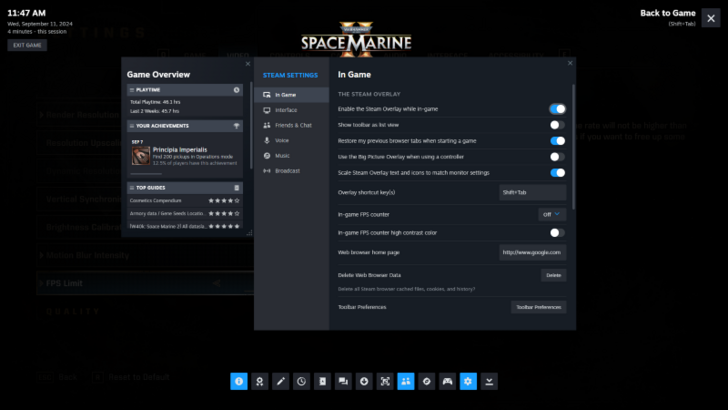This screenshot has height=410, width=728.
Task: Close the Game Overview panel
Action: tap(247, 64)
